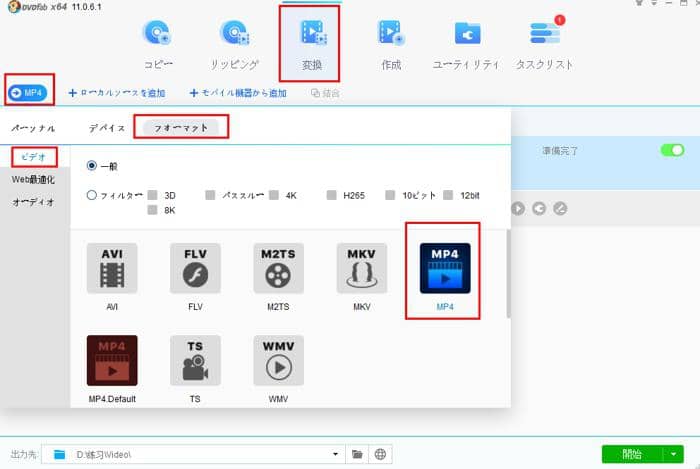The image size is (700, 469).
Task: Select ビデオ category in sidebar
Action: (34, 157)
